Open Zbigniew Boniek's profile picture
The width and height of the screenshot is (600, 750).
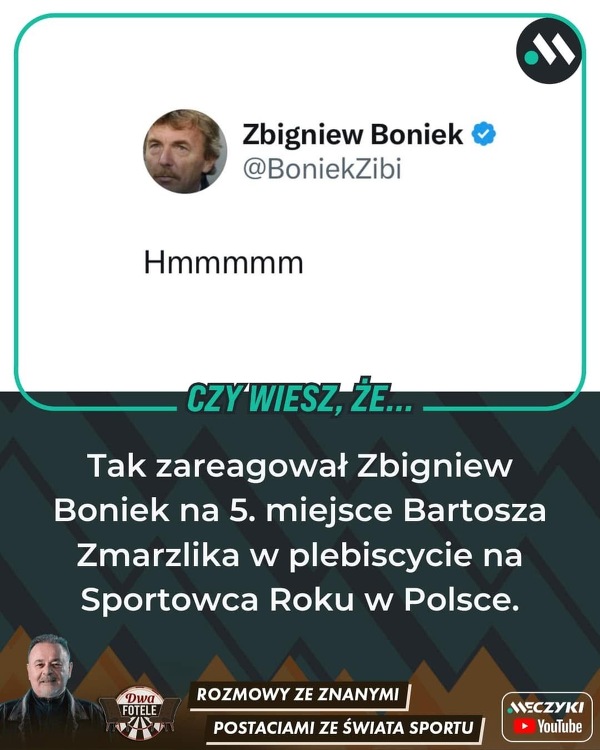click(x=185, y=151)
